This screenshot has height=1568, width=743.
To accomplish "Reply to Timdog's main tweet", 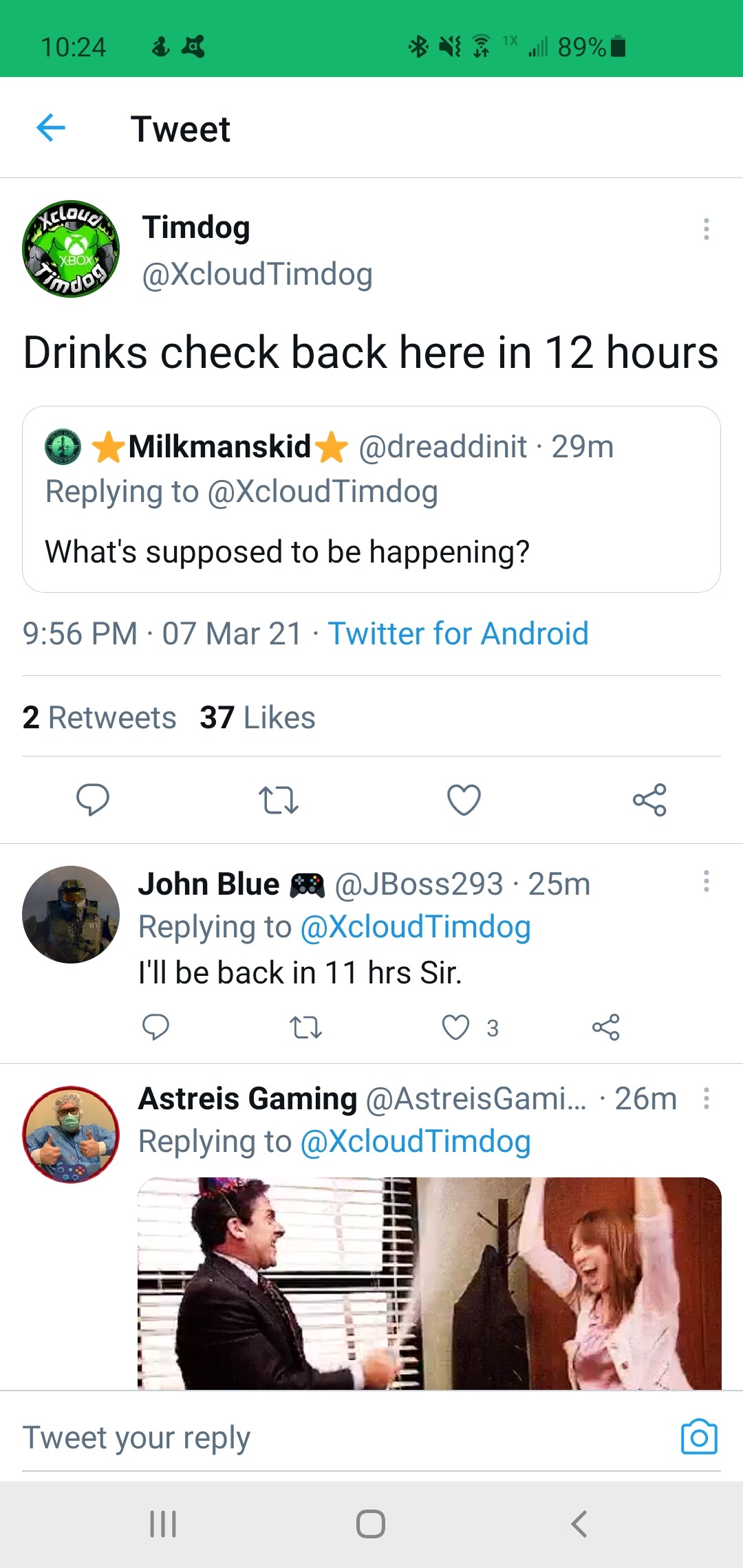I will pos(93,799).
